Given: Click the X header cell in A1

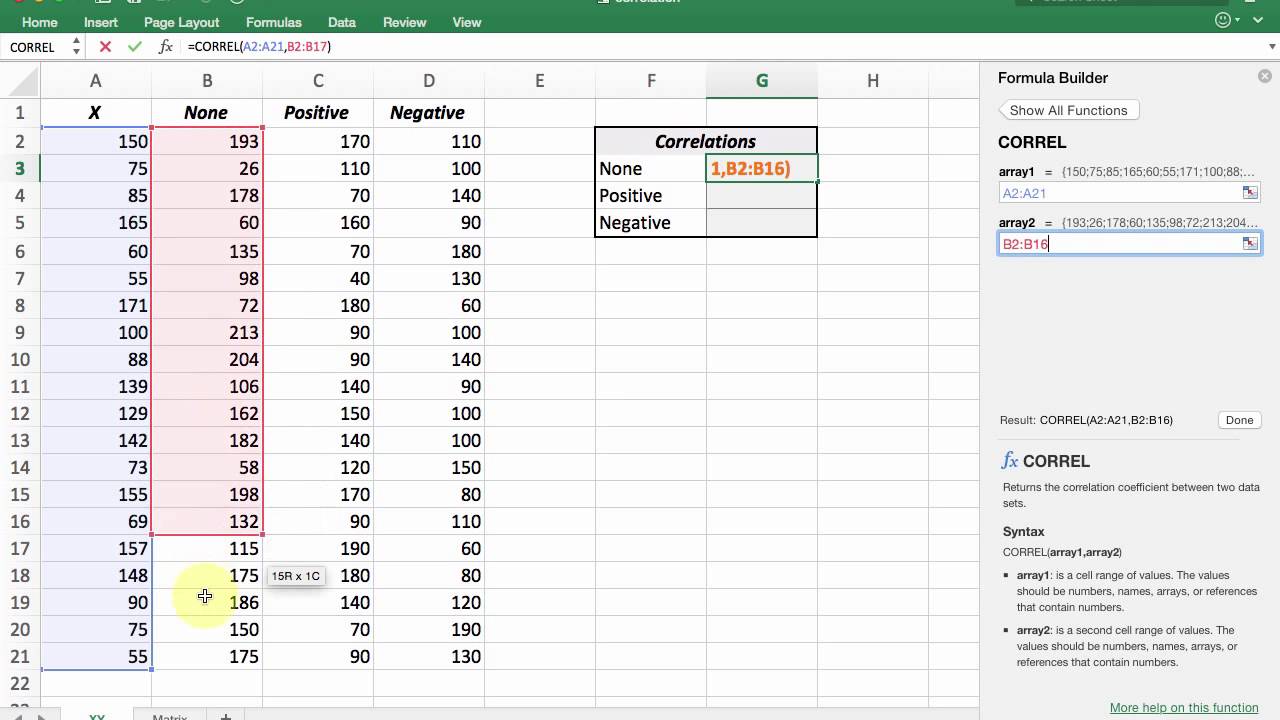Looking at the screenshot, I should [x=96, y=113].
